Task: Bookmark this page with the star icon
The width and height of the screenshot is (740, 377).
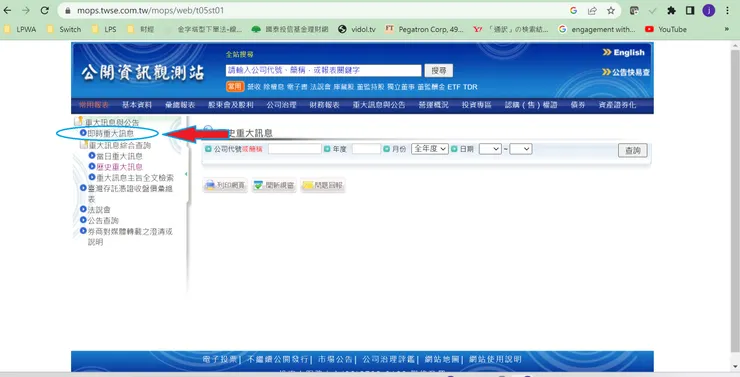Action: [x=611, y=10]
